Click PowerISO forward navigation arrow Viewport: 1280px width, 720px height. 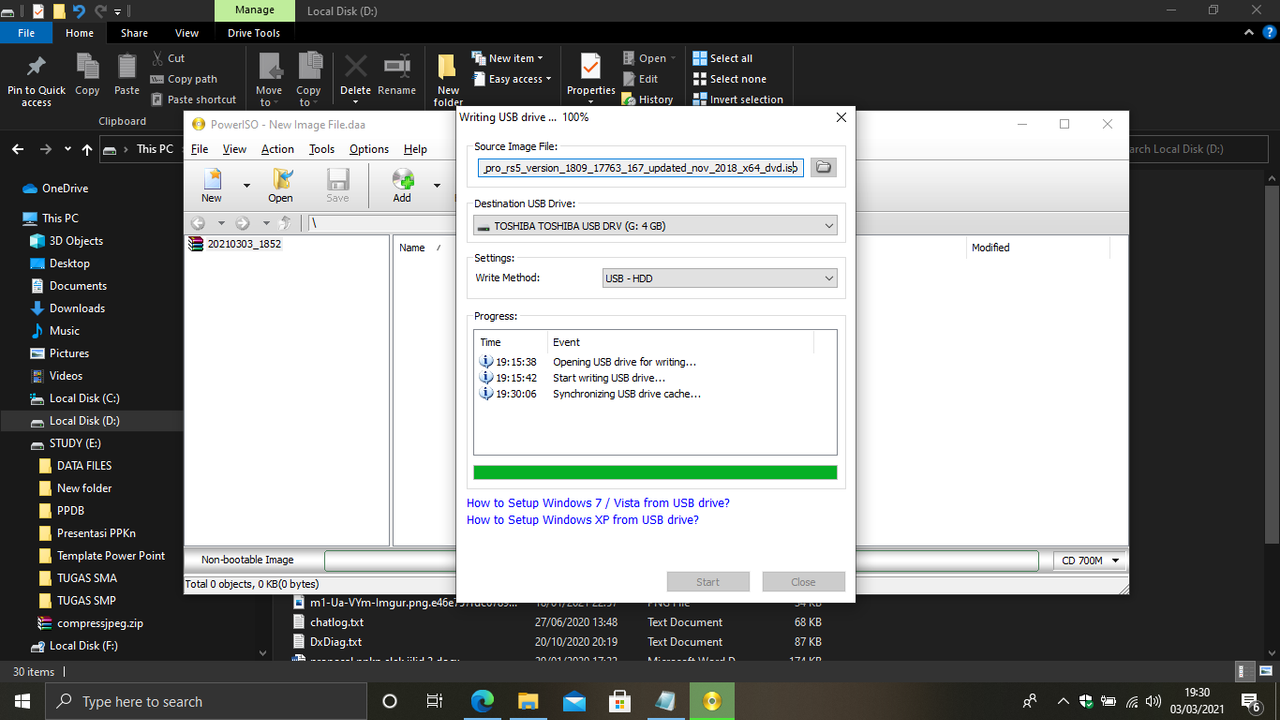(x=242, y=223)
